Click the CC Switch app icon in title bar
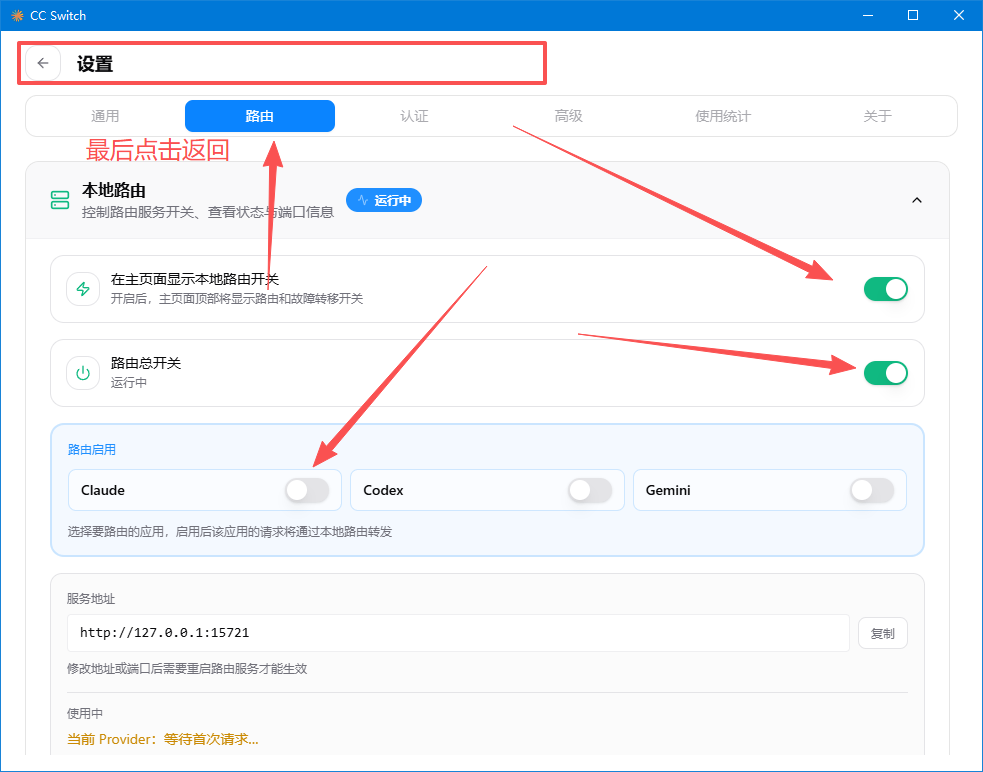 tap(17, 15)
